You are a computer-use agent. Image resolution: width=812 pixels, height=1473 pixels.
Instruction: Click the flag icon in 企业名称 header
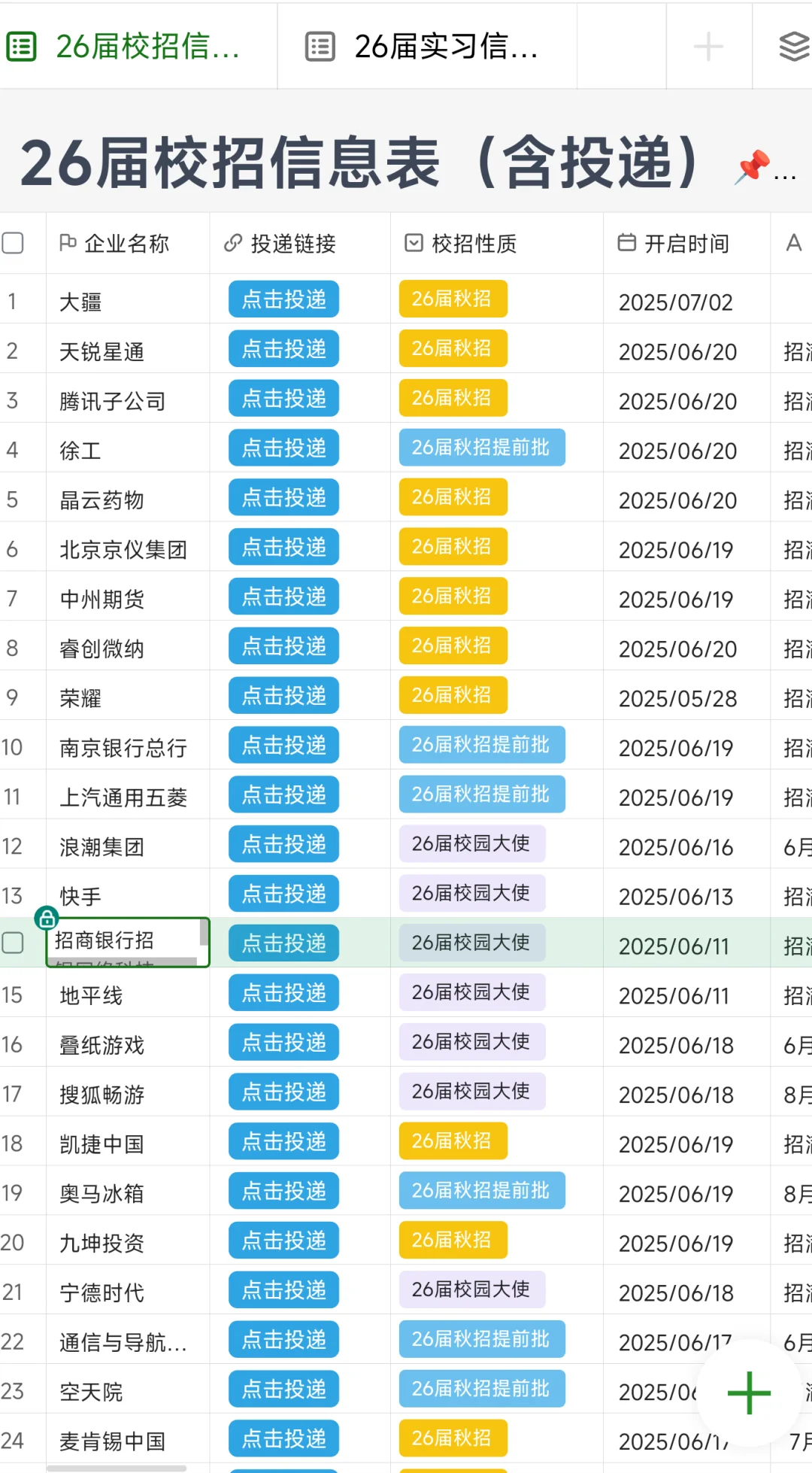[x=68, y=242]
